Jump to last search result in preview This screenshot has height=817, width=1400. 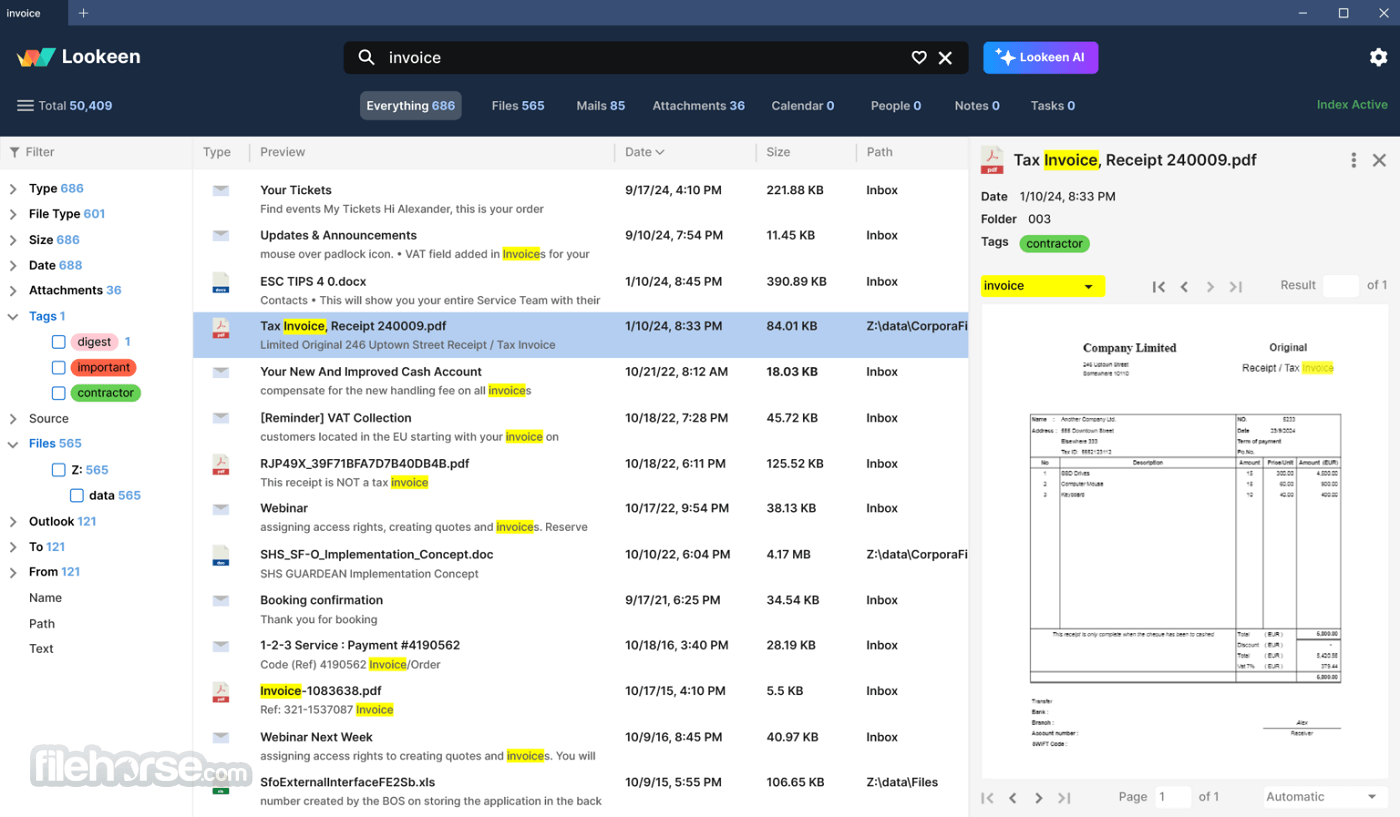1236,287
